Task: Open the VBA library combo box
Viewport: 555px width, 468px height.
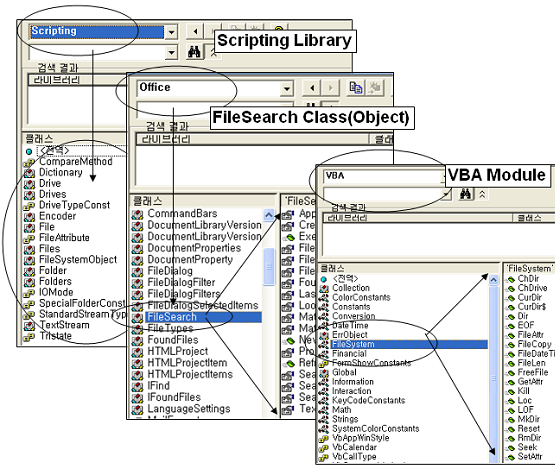Action: [383, 176]
